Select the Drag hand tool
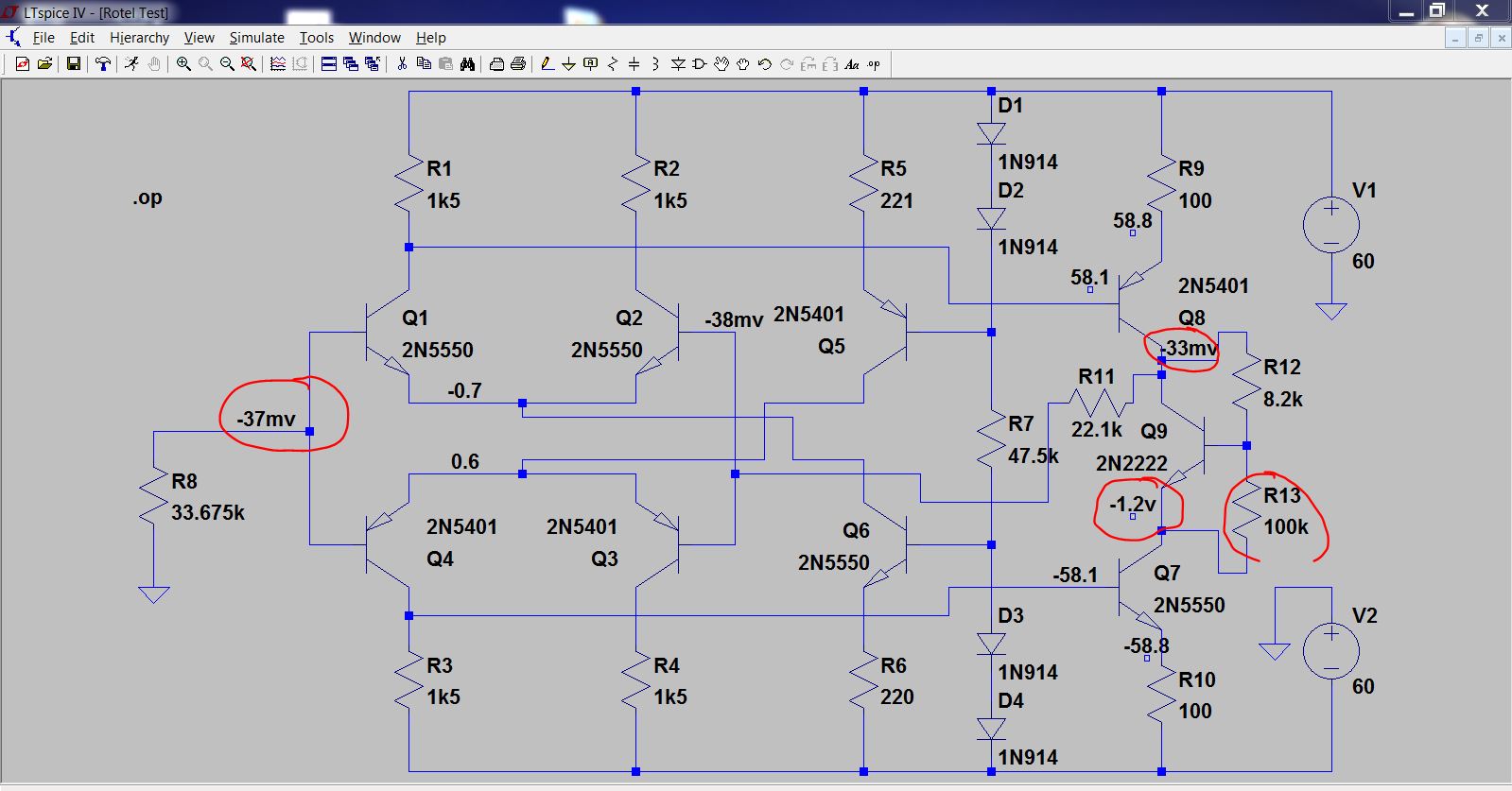The image size is (1512, 791). click(742, 64)
